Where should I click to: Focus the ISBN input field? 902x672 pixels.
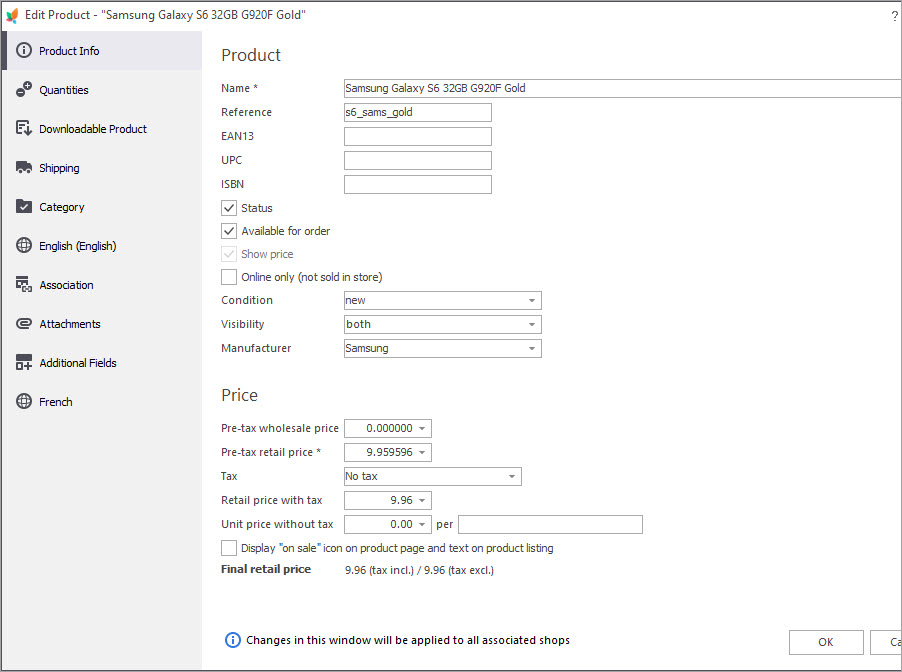coord(418,185)
